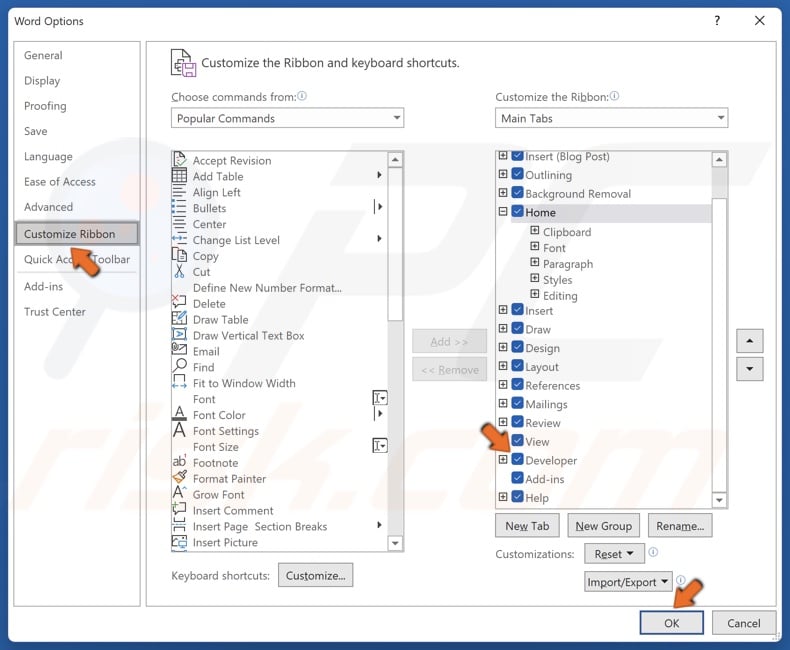Click the Insert Page Section Breaks icon
The image size is (790, 650).
[179, 526]
